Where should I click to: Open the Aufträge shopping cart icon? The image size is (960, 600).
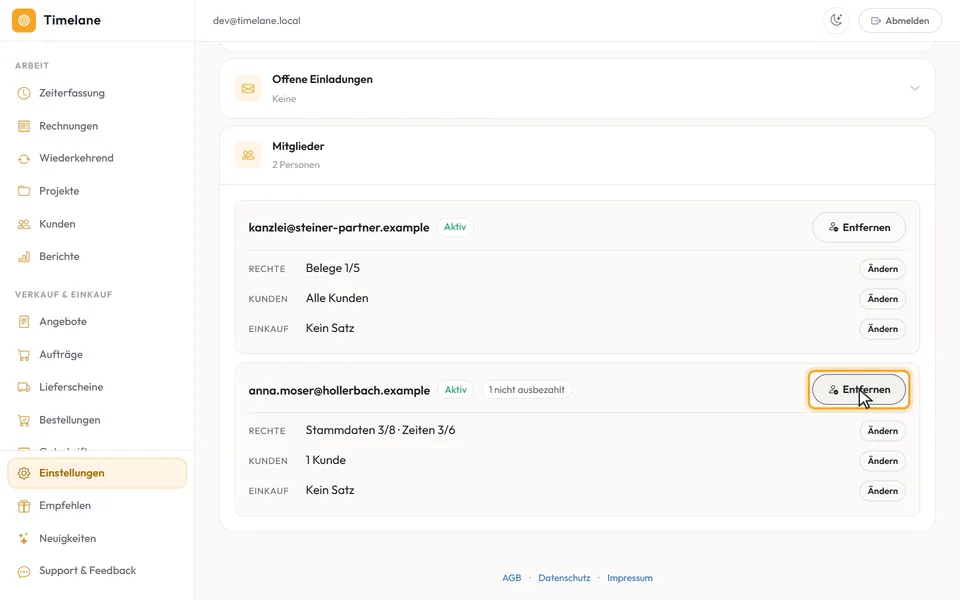(x=24, y=354)
